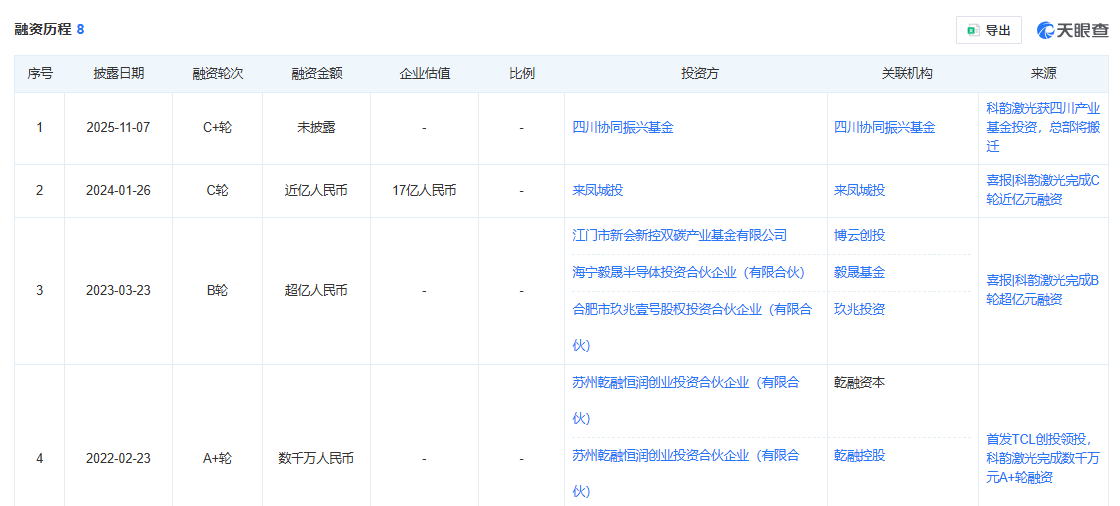Select the 未披露 amount cell
The height and width of the screenshot is (506, 1120).
click(x=317, y=129)
